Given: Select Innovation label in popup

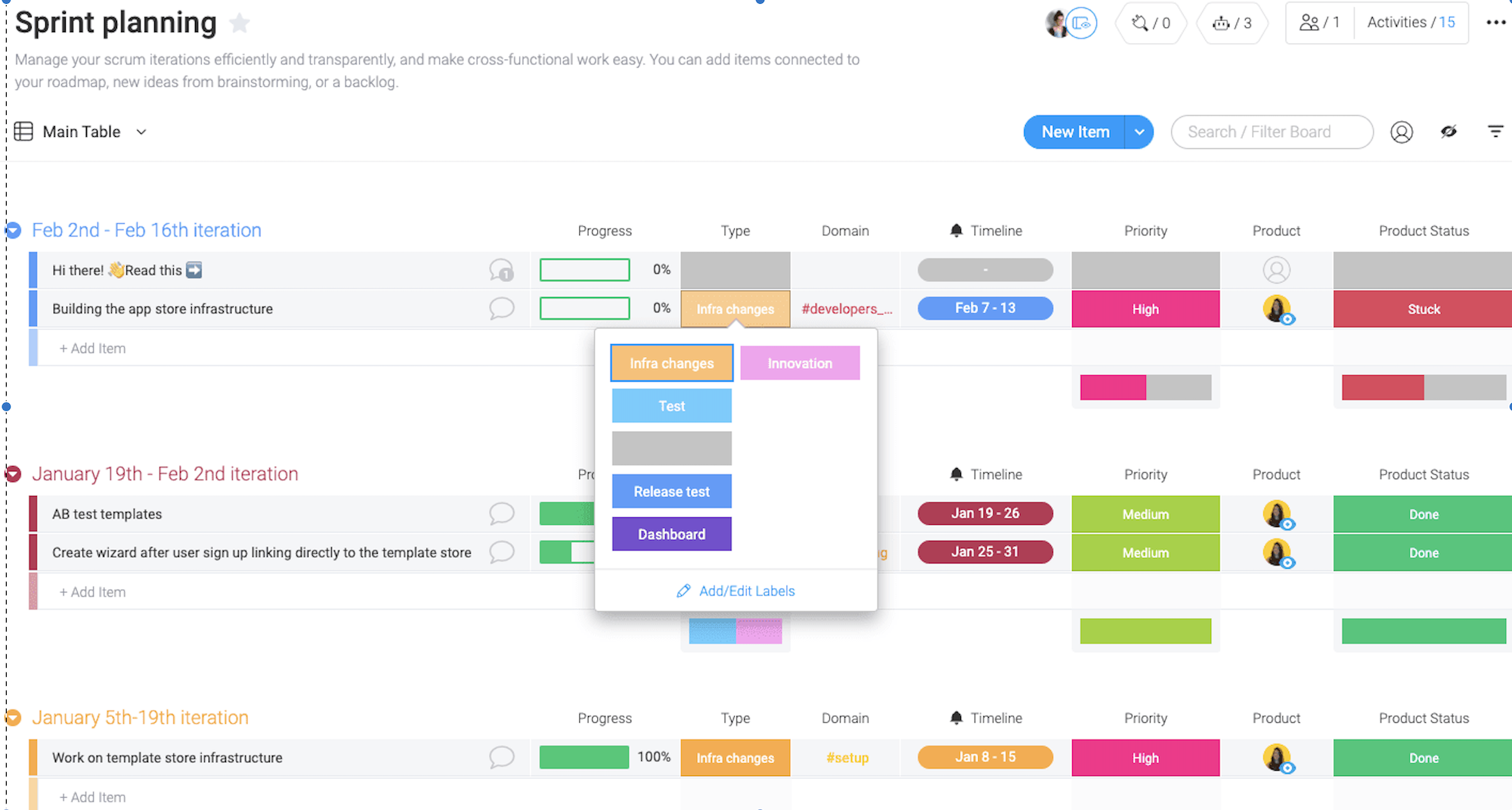Looking at the screenshot, I should point(800,363).
